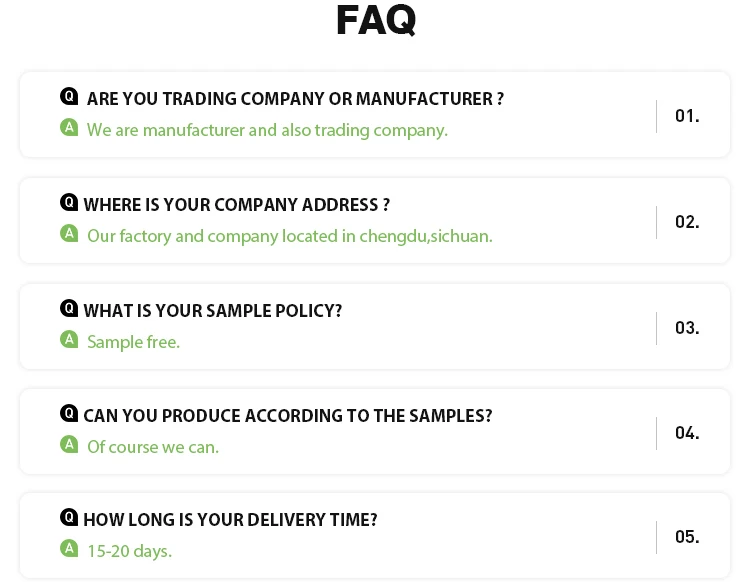Click the green A icon beside 'Sample free.'
This screenshot has width=750, height=582.
point(69,339)
